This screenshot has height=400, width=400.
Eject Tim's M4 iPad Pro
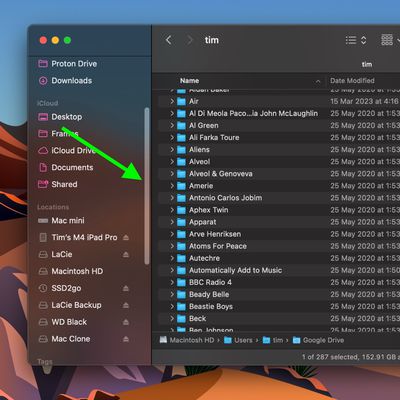[x=126, y=238]
